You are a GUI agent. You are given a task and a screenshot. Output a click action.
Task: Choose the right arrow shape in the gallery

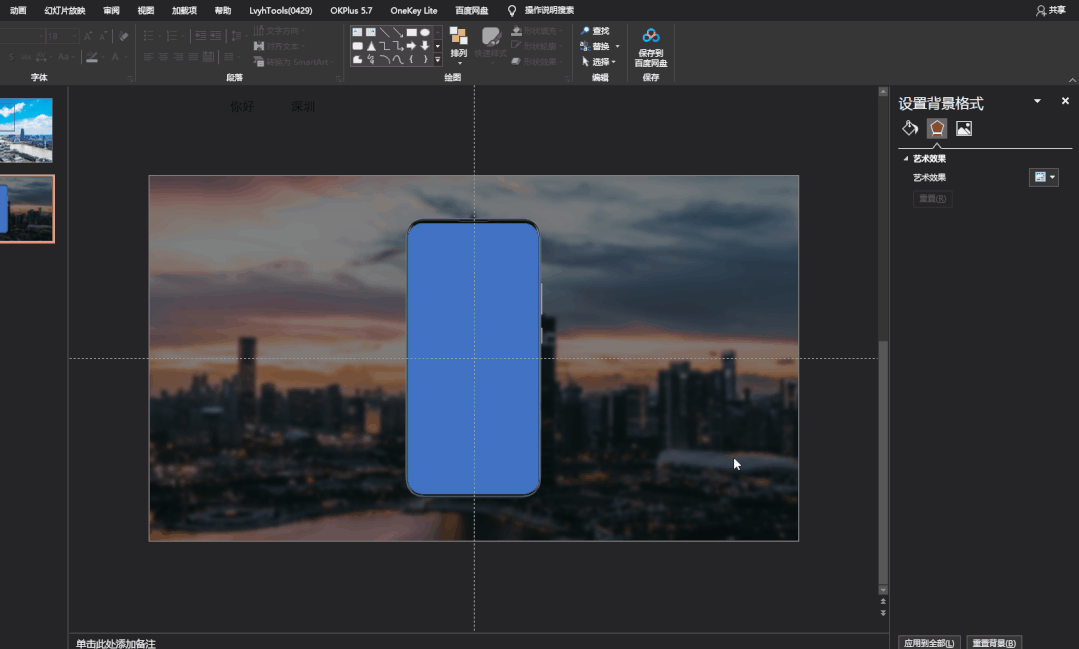pyautogui.click(x=411, y=46)
